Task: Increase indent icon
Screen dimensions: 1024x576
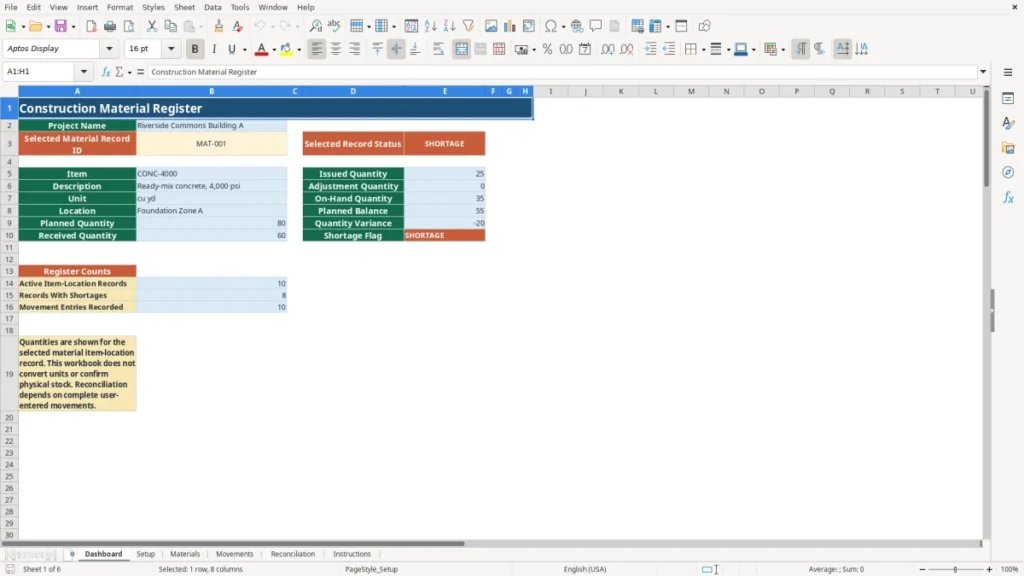Action: tap(650, 49)
